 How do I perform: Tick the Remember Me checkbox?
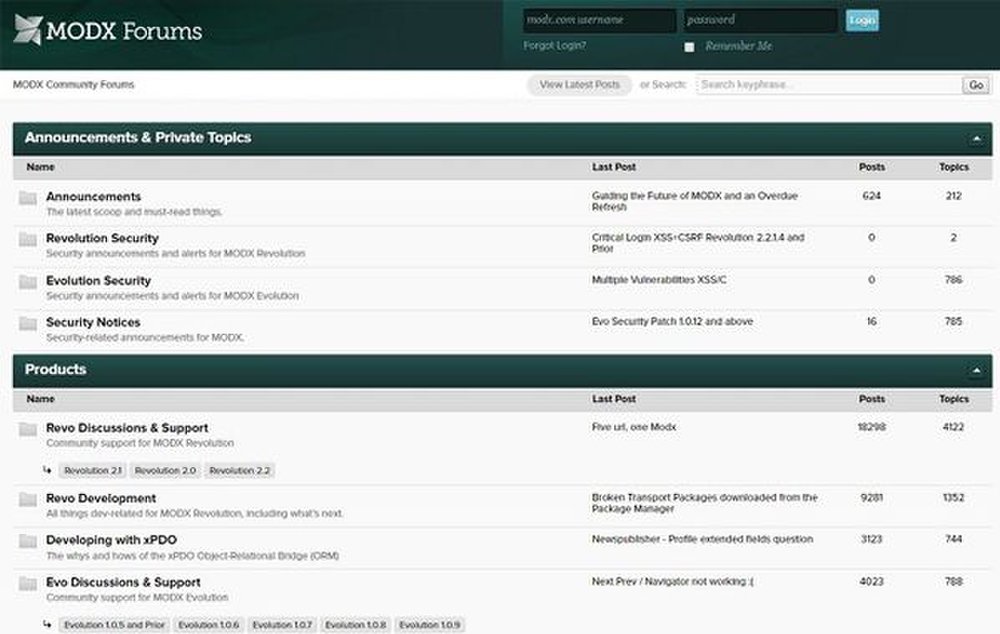point(689,47)
